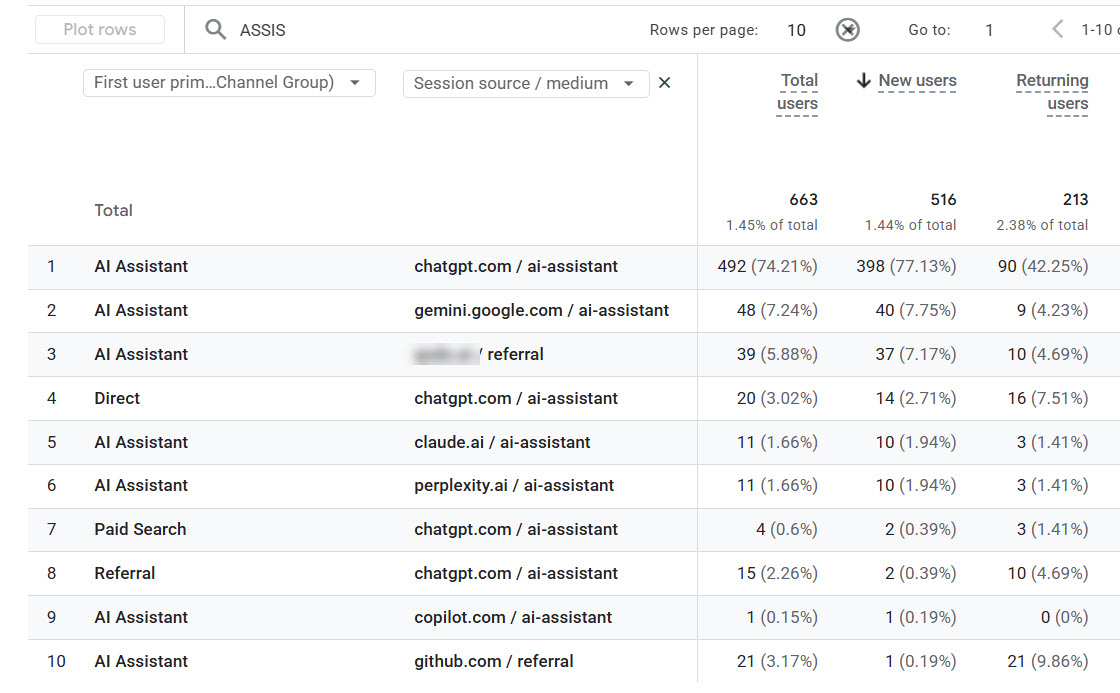Sort by New users column header
The width and height of the screenshot is (1120, 693).
tap(917, 81)
